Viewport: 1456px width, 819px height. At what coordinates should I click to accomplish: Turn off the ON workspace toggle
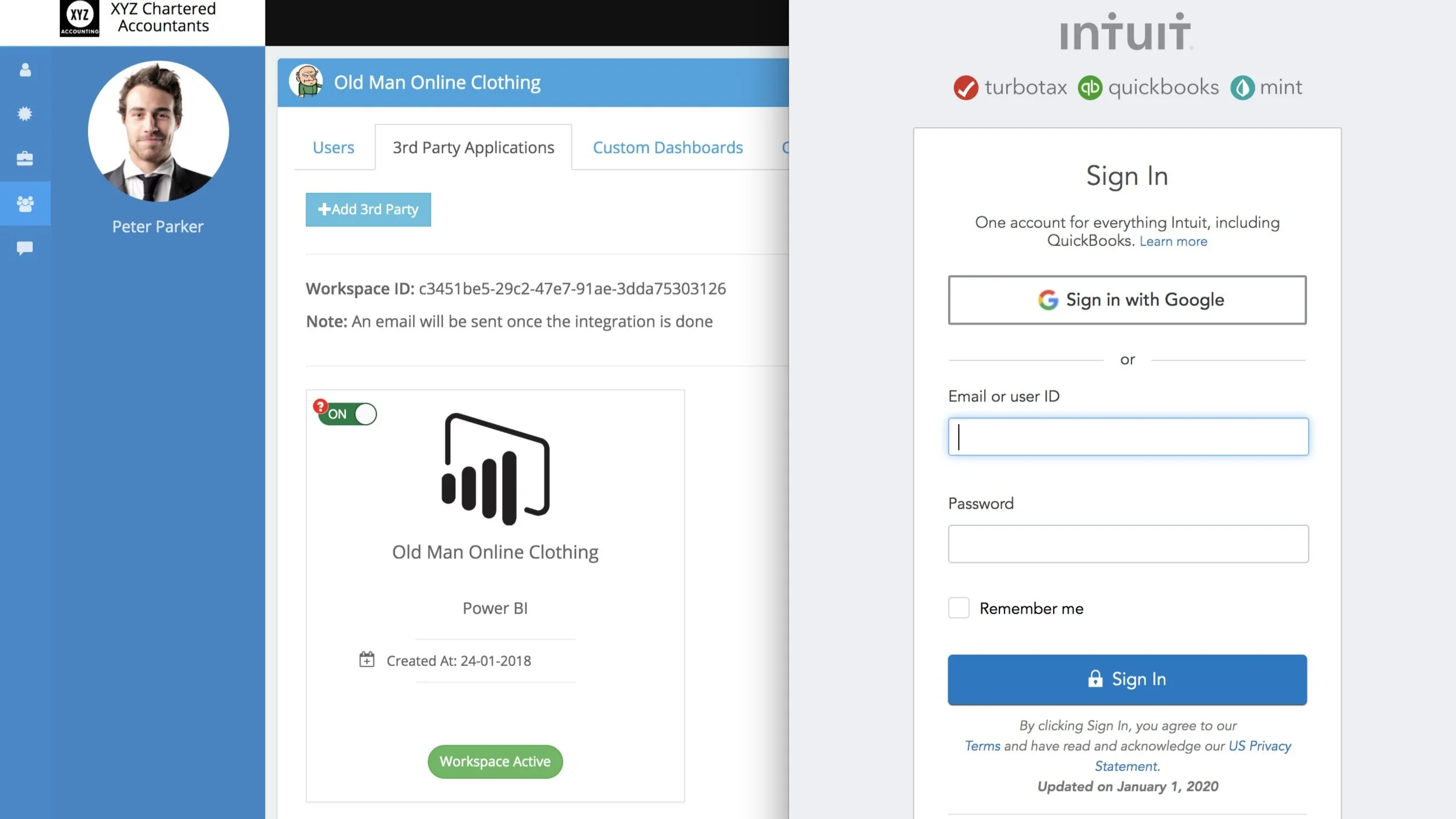[x=348, y=414]
